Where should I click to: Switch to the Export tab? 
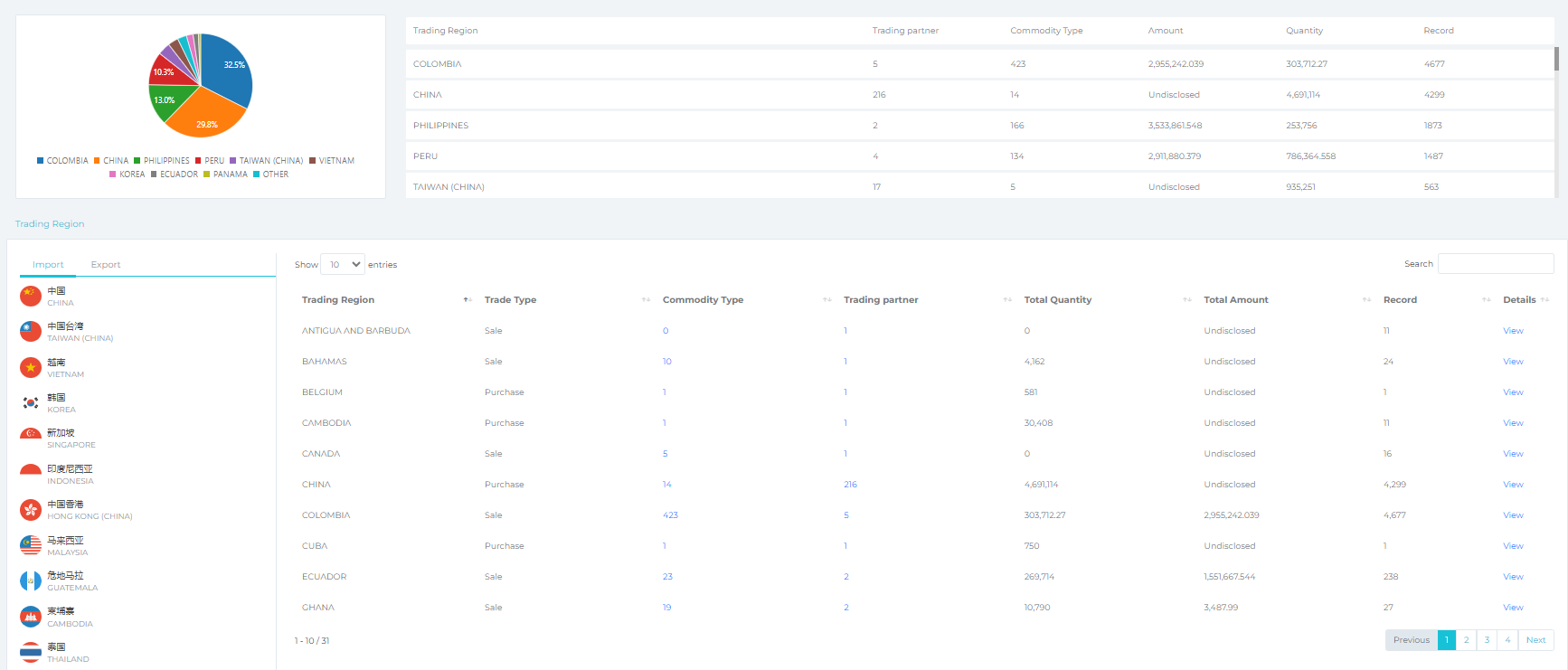(106, 265)
